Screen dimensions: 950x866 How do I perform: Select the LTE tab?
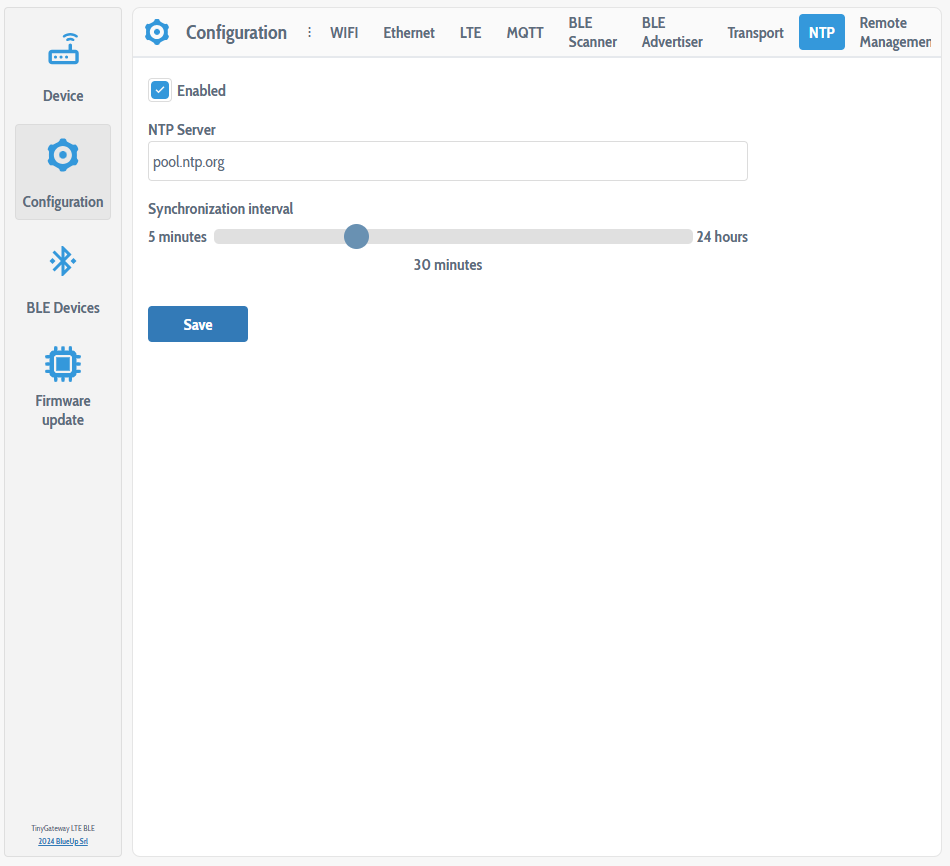(x=470, y=33)
